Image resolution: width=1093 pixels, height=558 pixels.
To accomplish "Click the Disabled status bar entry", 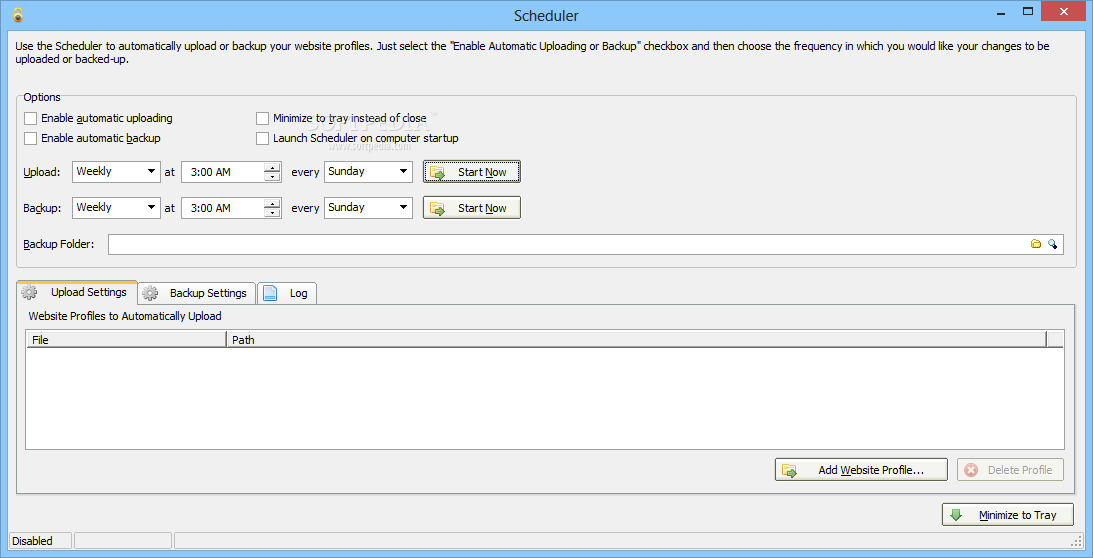I will 41,541.
